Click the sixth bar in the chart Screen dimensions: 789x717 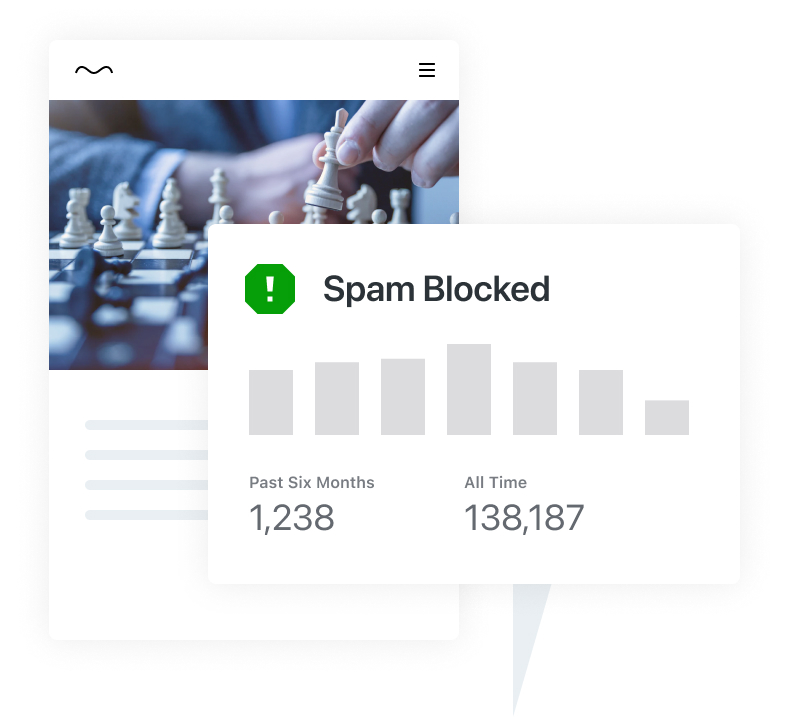point(601,402)
